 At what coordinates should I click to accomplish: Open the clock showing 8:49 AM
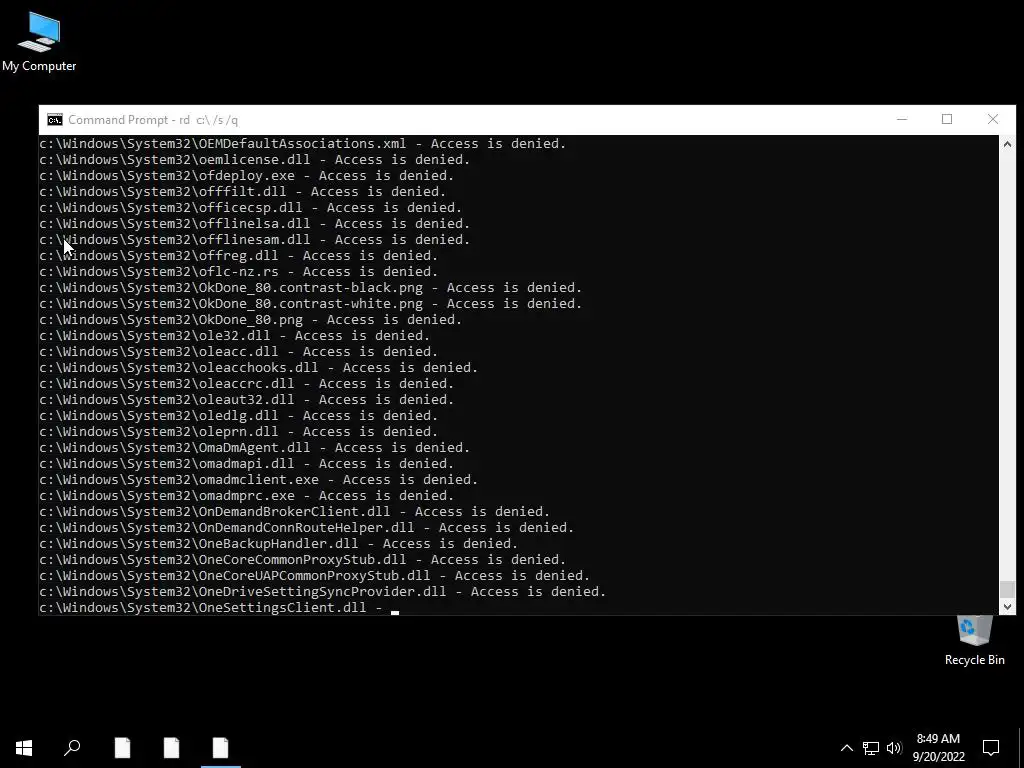pyautogui.click(x=938, y=748)
